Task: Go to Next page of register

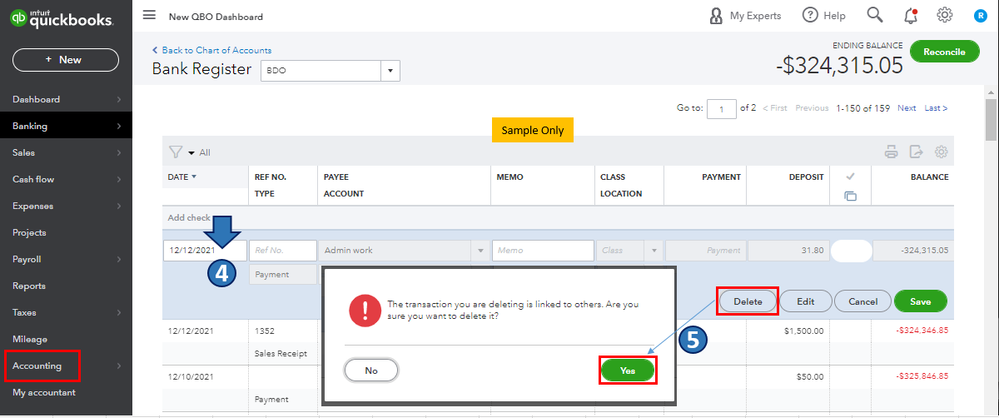Action: click(907, 108)
